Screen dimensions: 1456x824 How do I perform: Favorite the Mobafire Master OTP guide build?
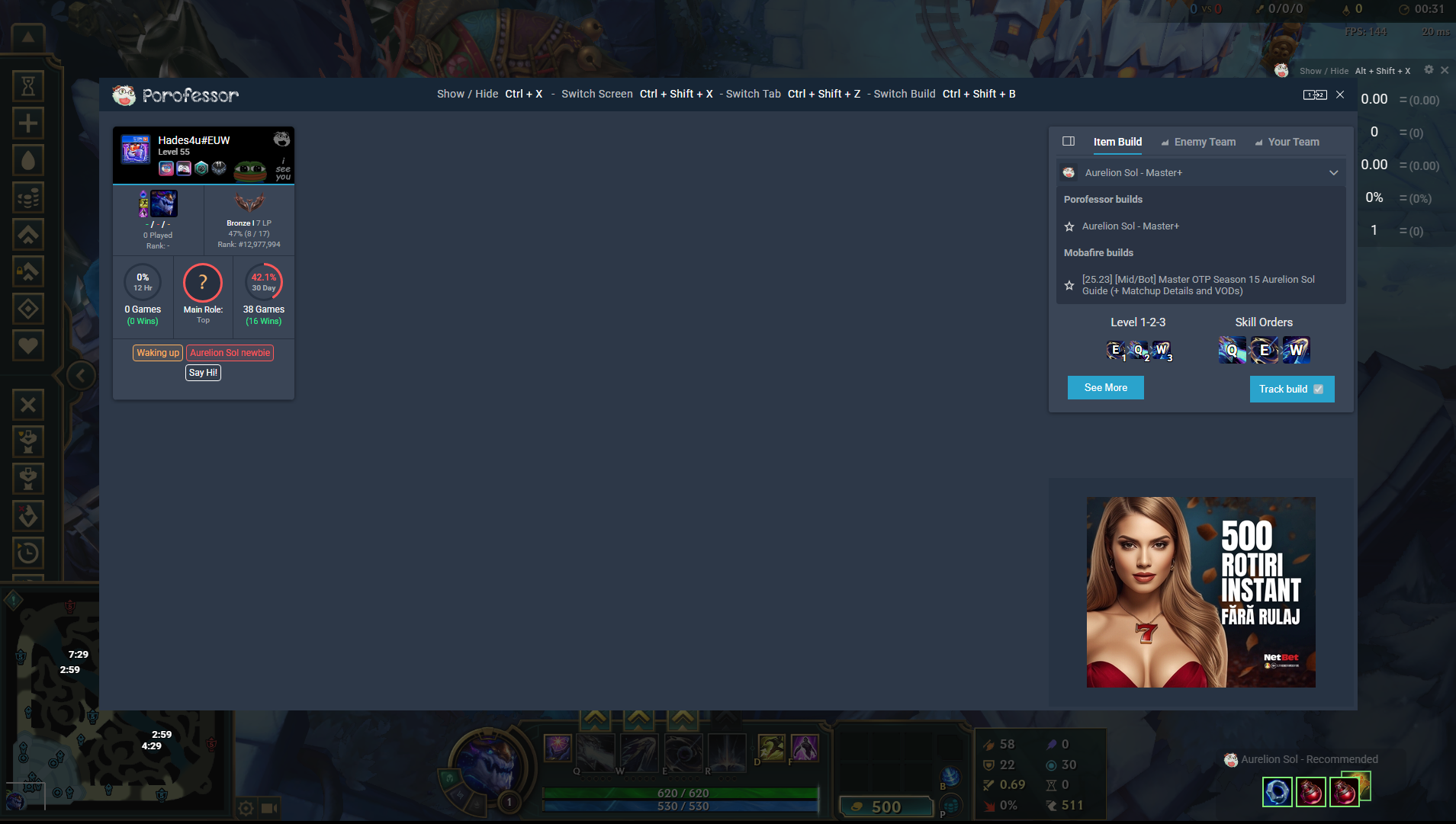click(1069, 285)
